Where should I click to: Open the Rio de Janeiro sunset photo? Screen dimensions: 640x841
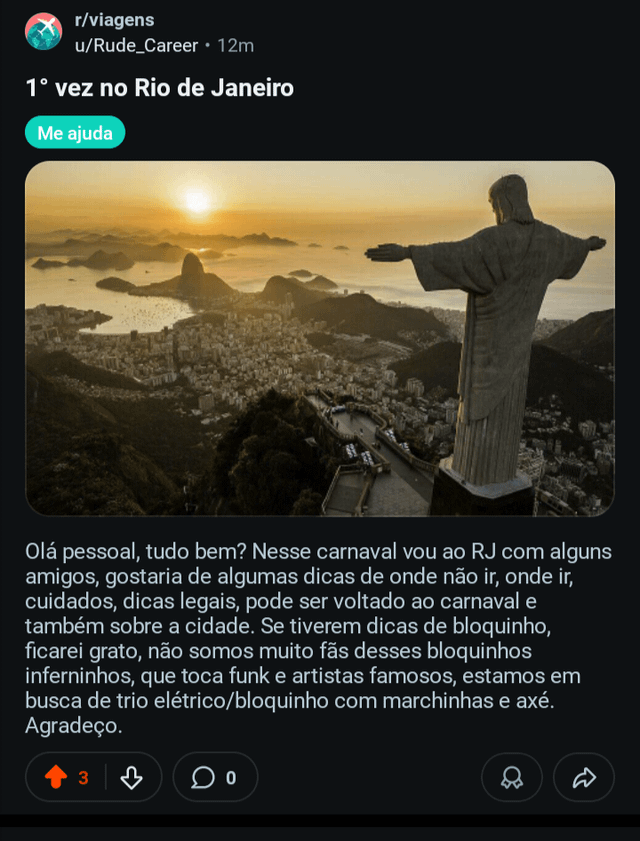(x=320, y=338)
